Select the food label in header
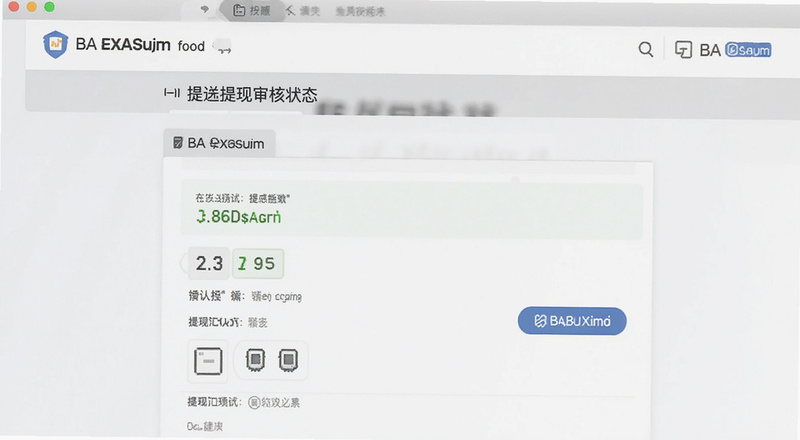Image resolution: width=800 pixels, height=440 pixels. coord(191,46)
